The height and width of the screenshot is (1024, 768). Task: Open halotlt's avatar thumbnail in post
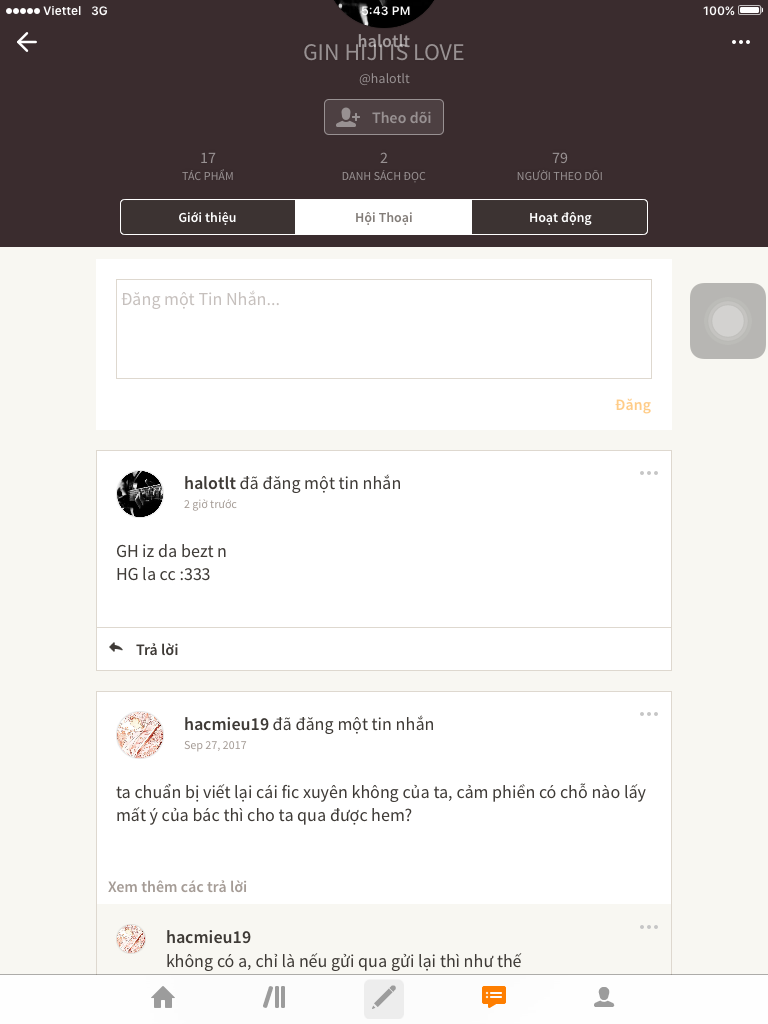140,494
